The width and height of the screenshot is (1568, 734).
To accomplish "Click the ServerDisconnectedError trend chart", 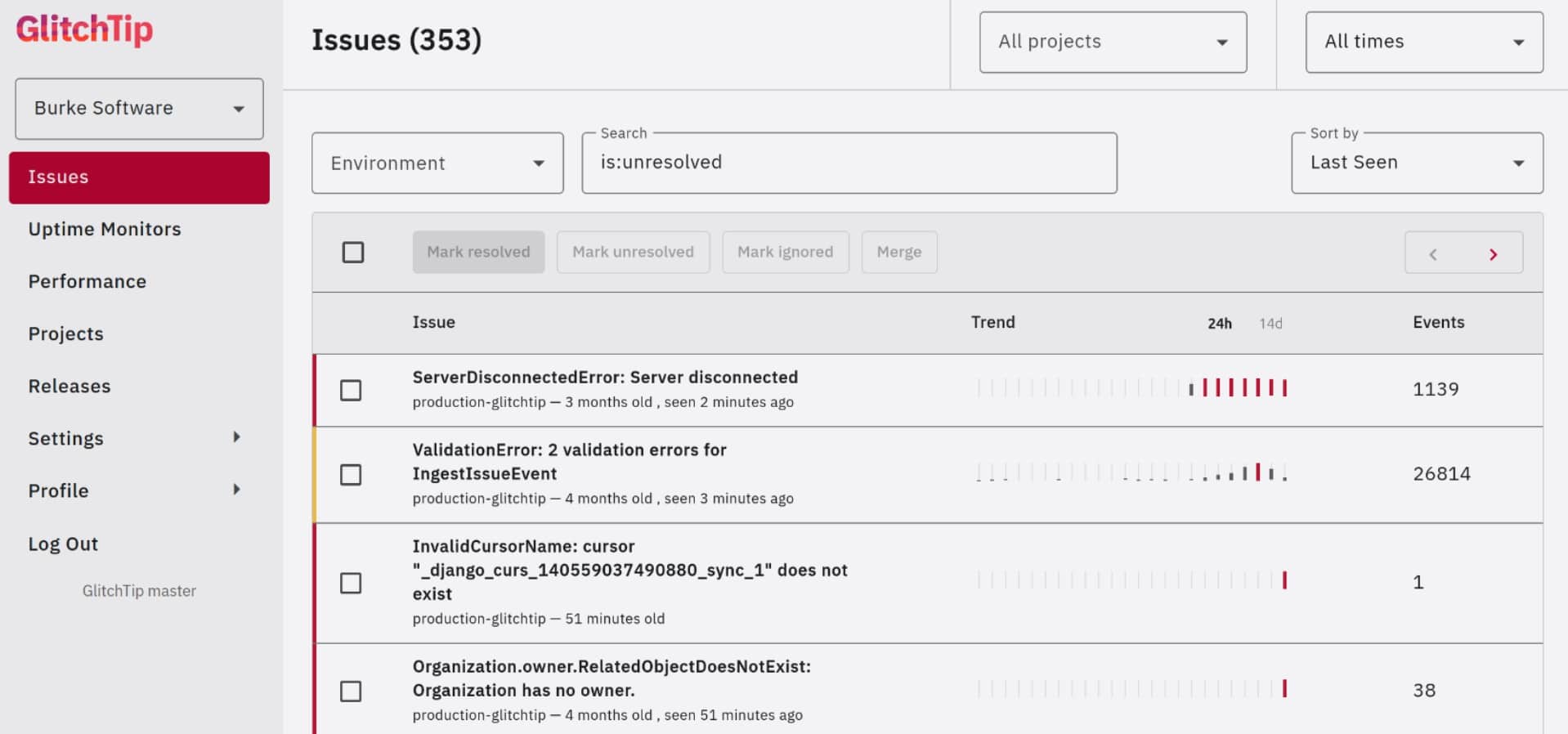I will pyautogui.click(x=1131, y=387).
